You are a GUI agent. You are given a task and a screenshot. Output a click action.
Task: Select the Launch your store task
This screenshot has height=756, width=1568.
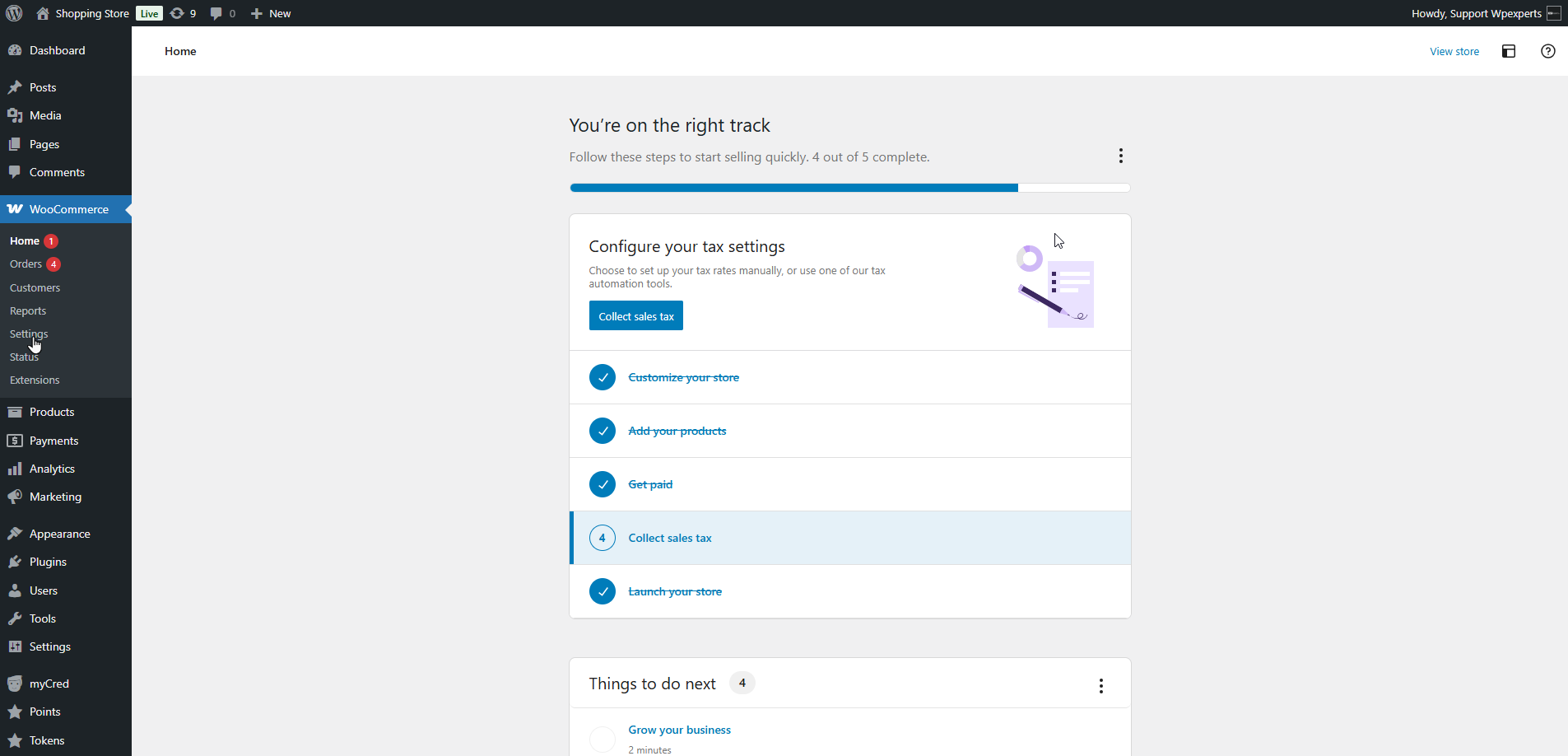[x=675, y=591]
